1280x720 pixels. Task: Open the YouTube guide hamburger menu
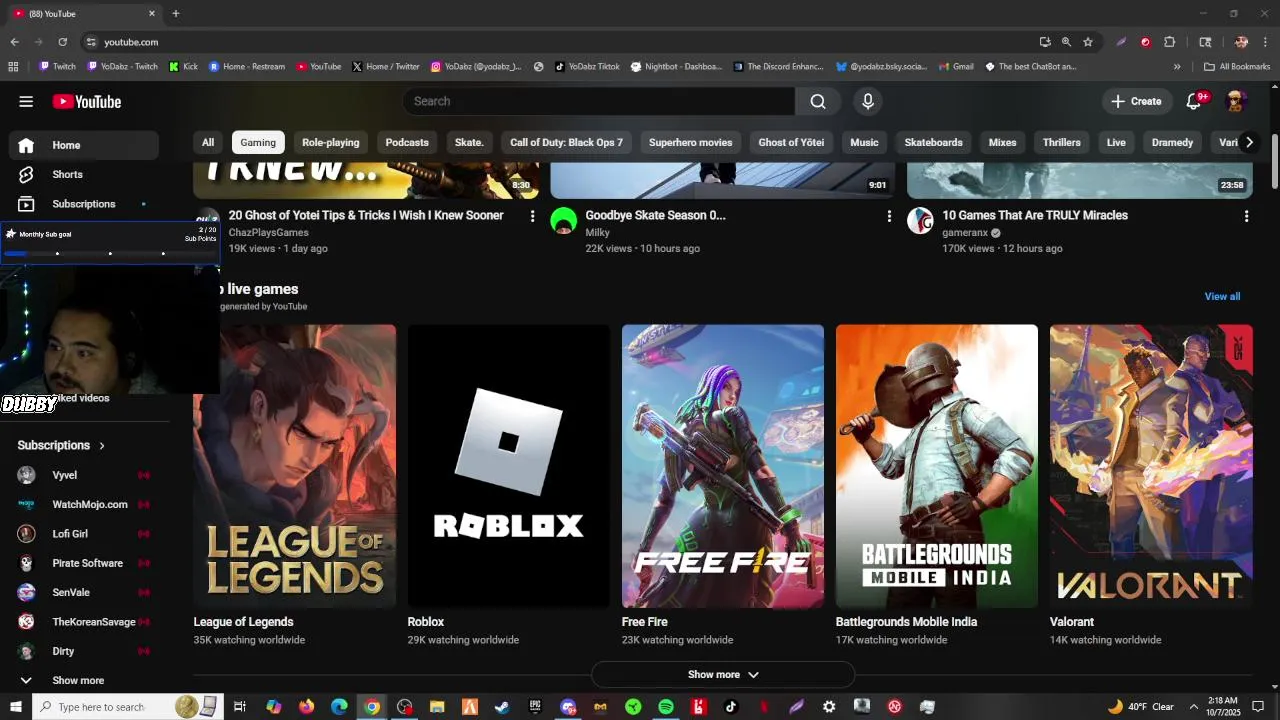click(x=26, y=101)
